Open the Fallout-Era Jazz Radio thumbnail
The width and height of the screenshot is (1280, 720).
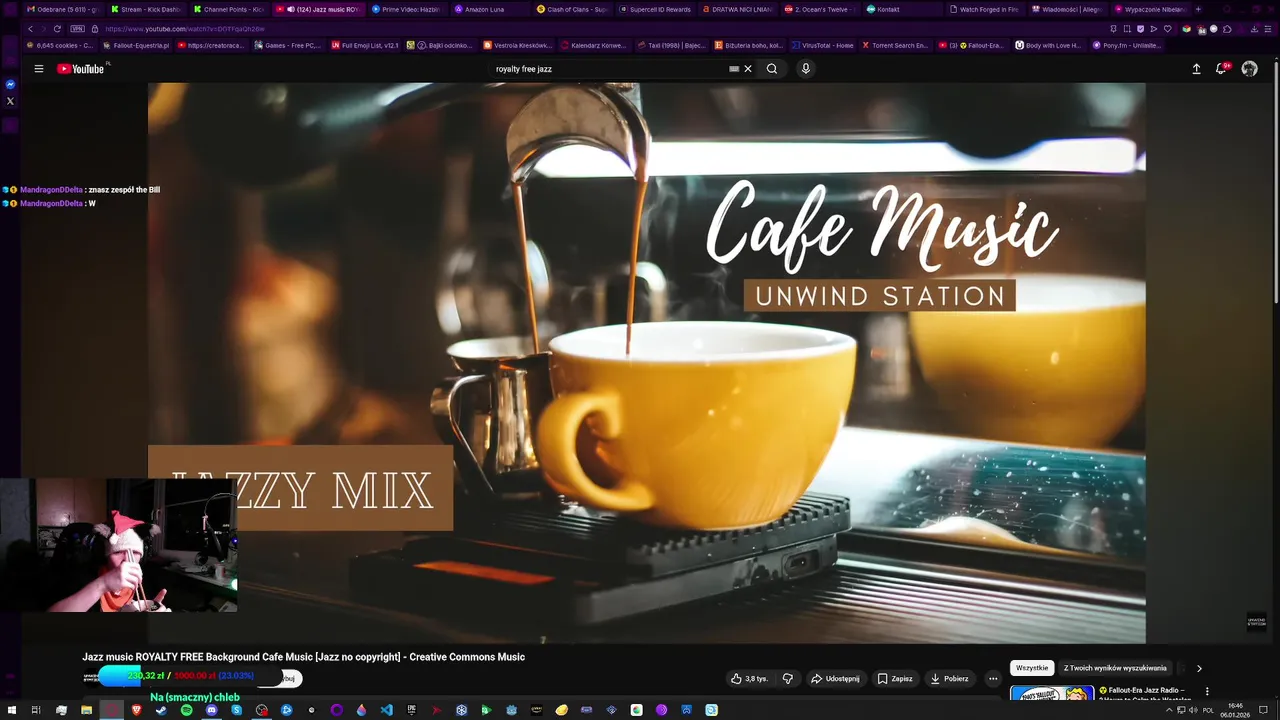1052,693
